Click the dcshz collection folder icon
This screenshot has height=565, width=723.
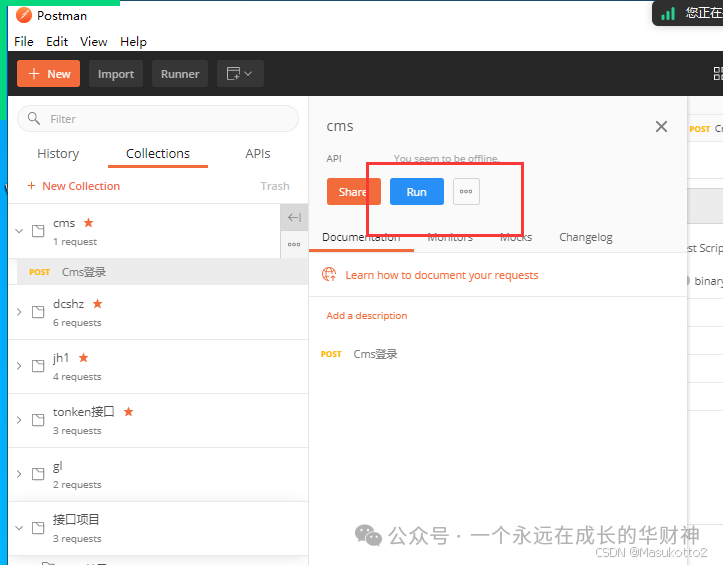(38, 312)
